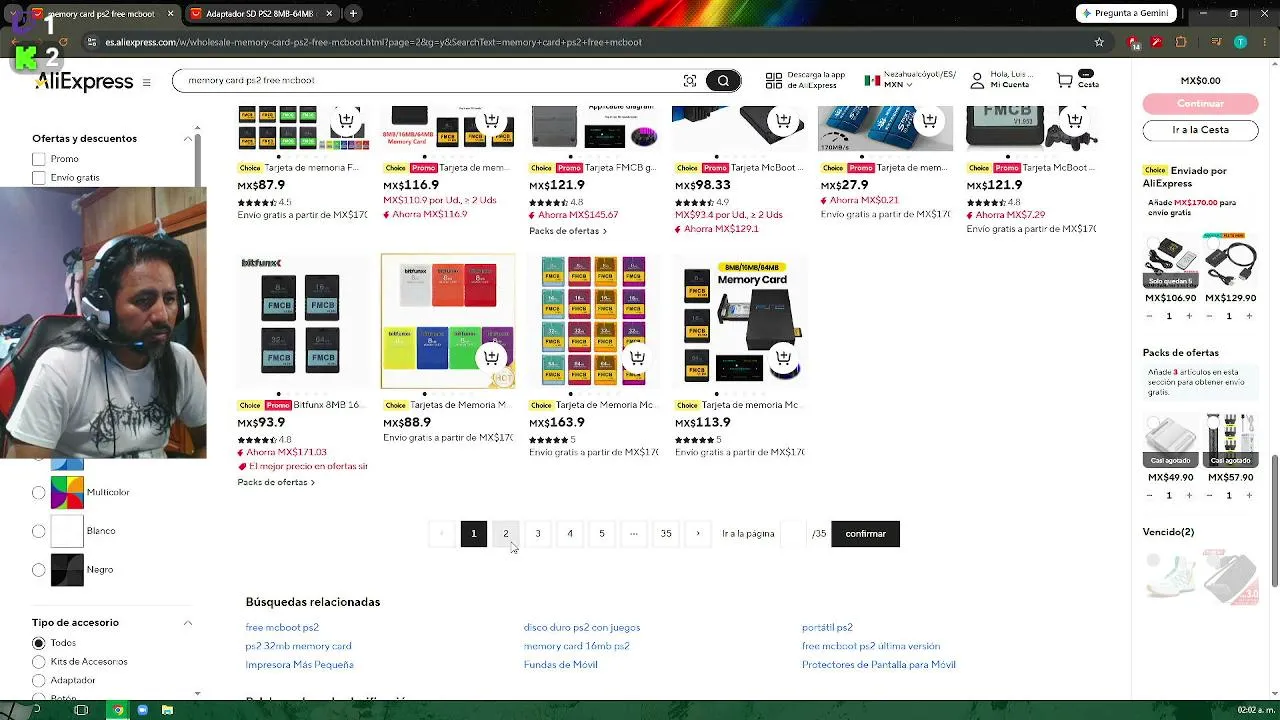The width and height of the screenshot is (1280, 720).
Task: Add the MX$88.9 Tarjetas de Memoria to cart
Action: [491, 357]
